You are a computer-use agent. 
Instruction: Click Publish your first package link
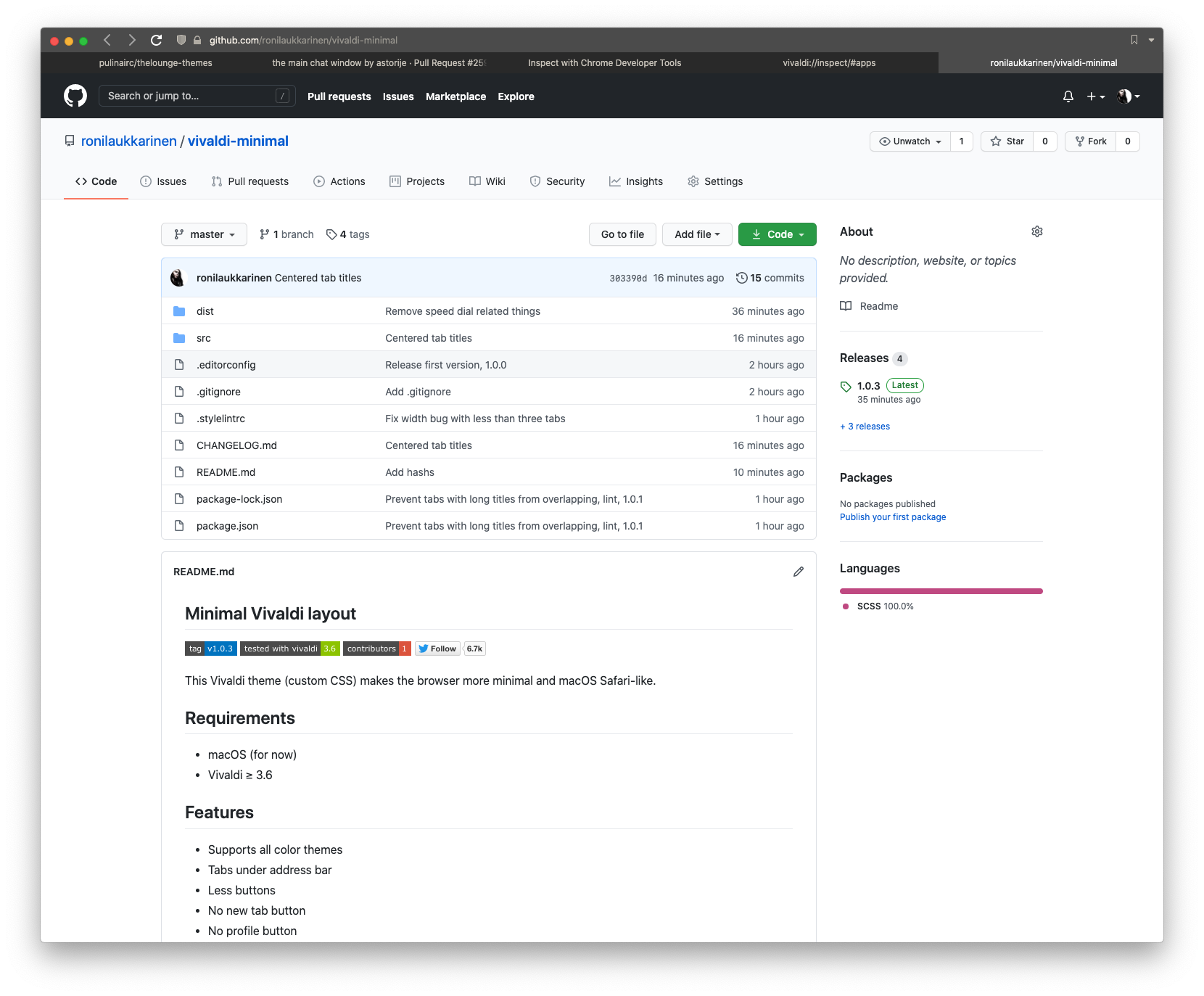coord(893,517)
